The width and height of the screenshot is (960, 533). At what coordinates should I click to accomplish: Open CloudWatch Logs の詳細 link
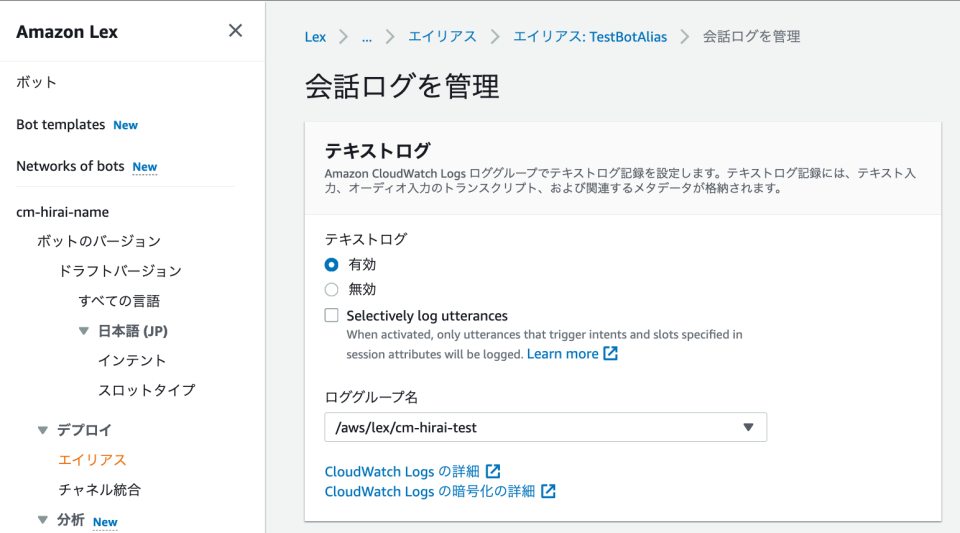pyautogui.click(x=402, y=471)
